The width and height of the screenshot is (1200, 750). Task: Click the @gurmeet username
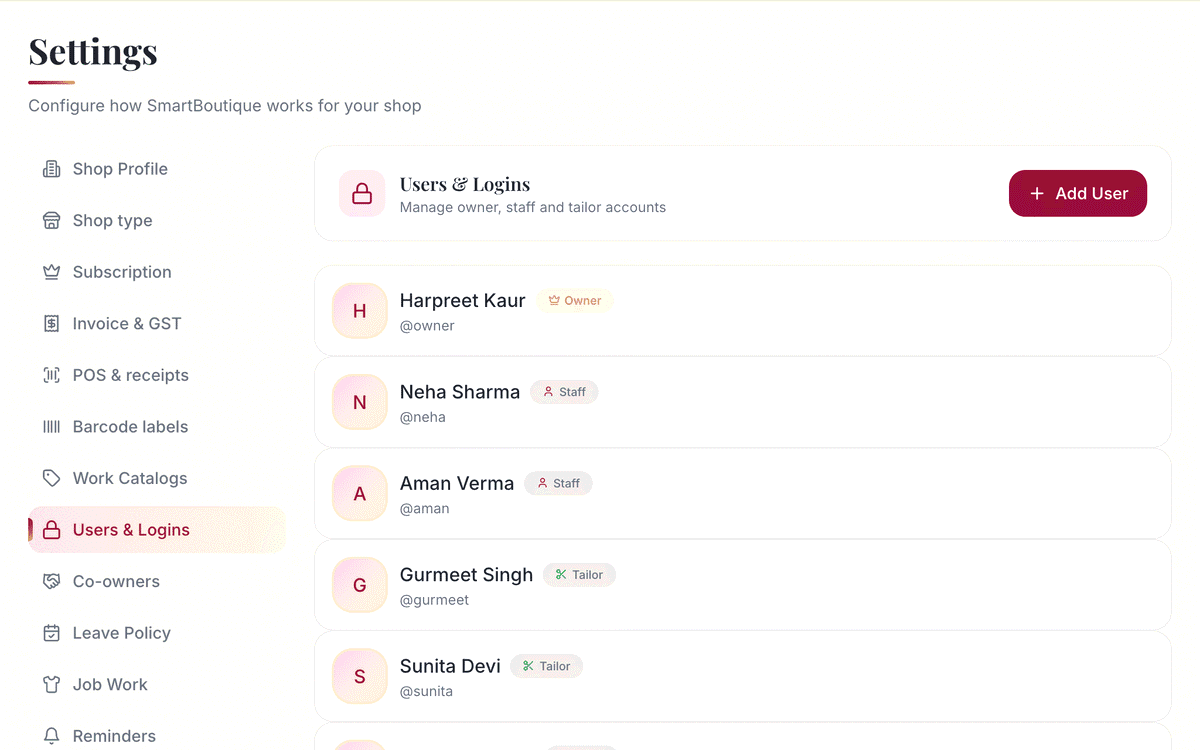coord(434,600)
